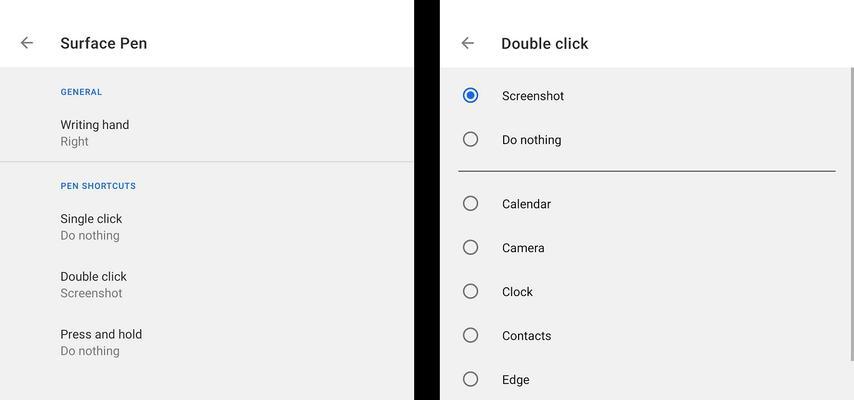Select the Screenshot radio button
The height and width of the screenshot is (400, 854).
point(471,95)
